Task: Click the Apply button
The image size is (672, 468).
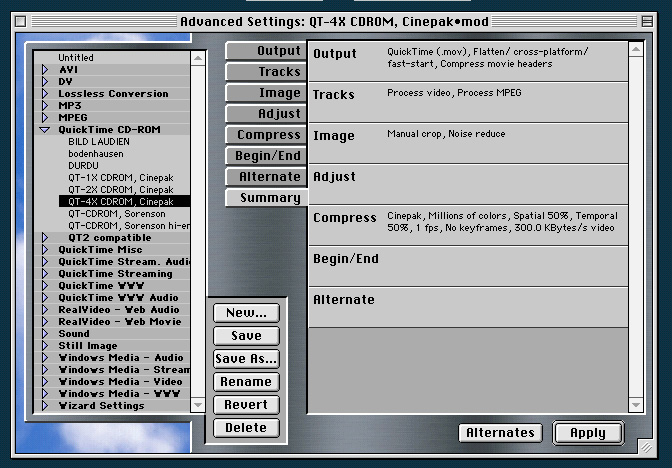Action: tap(587, 433)
